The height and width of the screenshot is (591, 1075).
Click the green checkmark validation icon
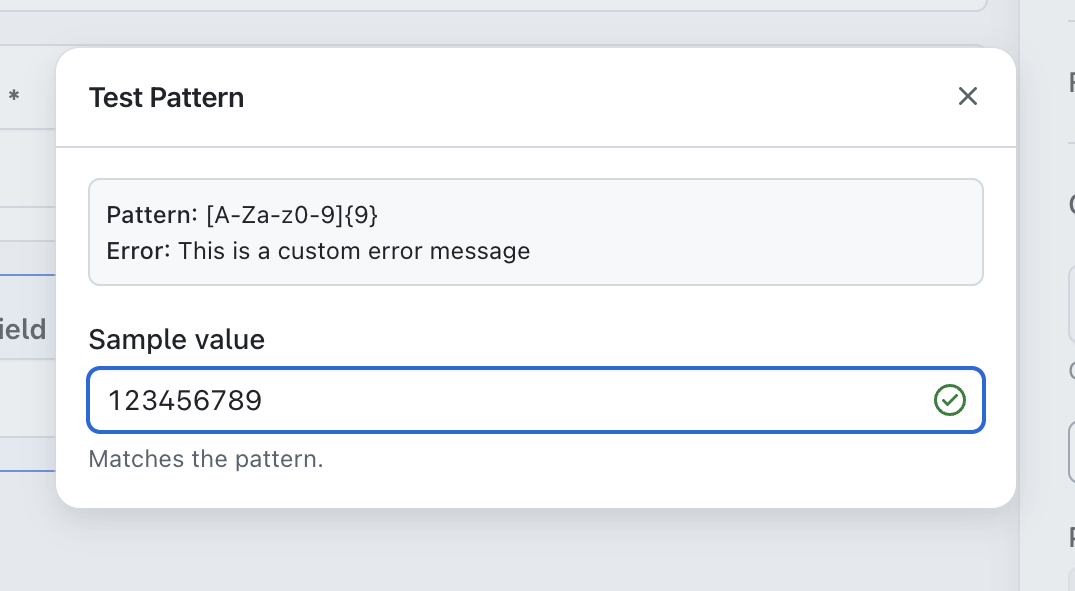[949, 401]
